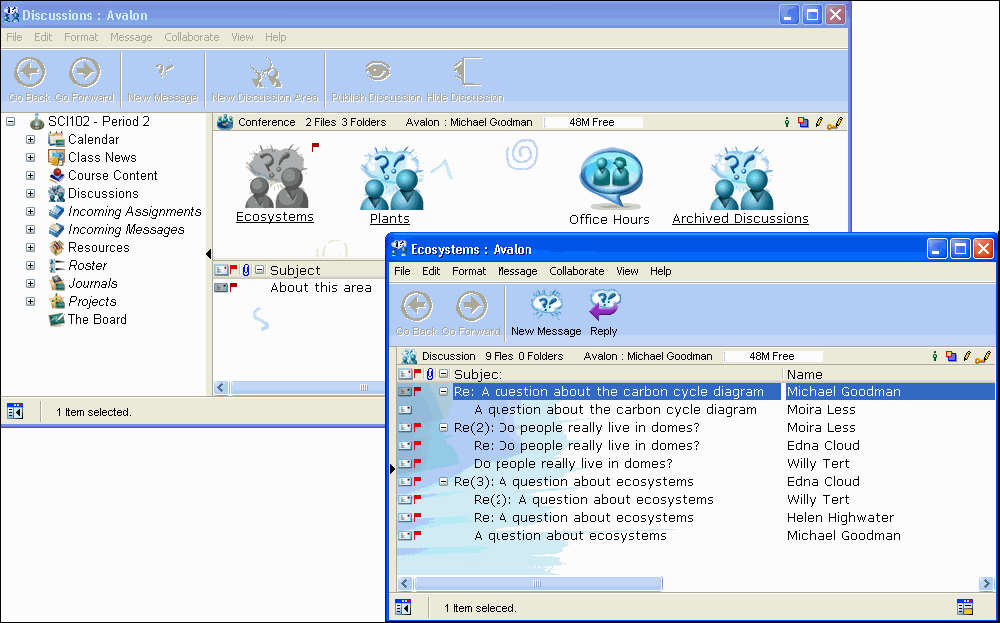Click the Go Back arrow in Ecosystems window
Viewport: 1000px width, 623px height.
416,307
